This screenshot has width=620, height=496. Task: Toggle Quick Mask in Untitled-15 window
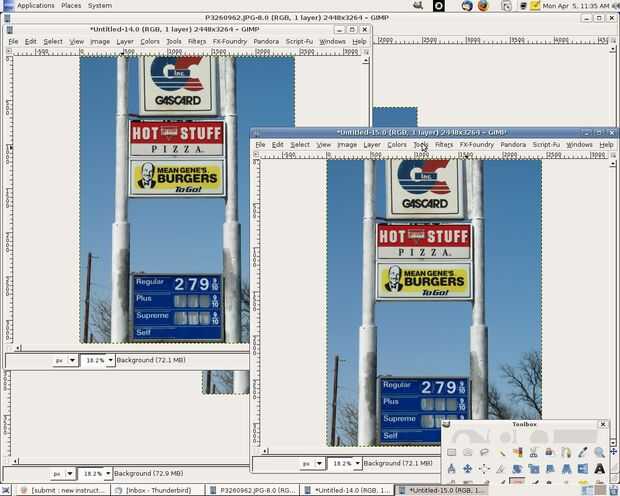tap(256, 451)
